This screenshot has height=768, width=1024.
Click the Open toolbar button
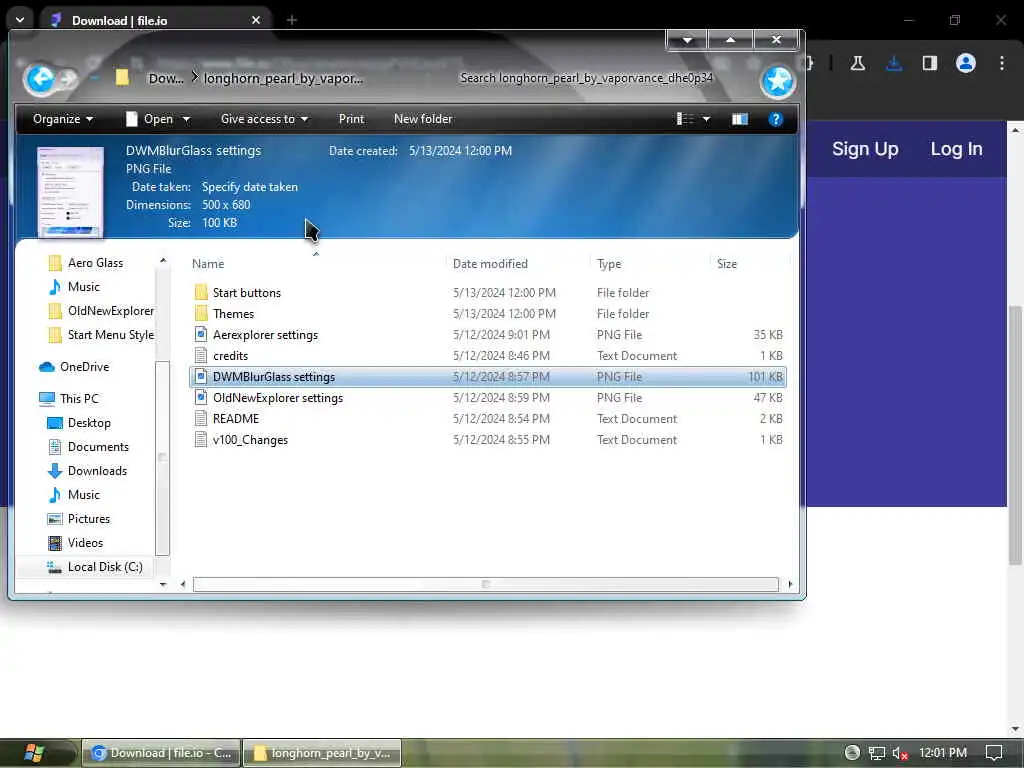[x=150, y=119]
